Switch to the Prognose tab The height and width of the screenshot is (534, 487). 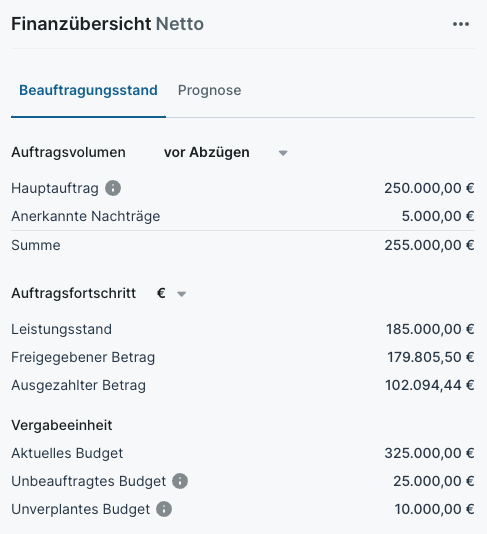pos(209,90)
